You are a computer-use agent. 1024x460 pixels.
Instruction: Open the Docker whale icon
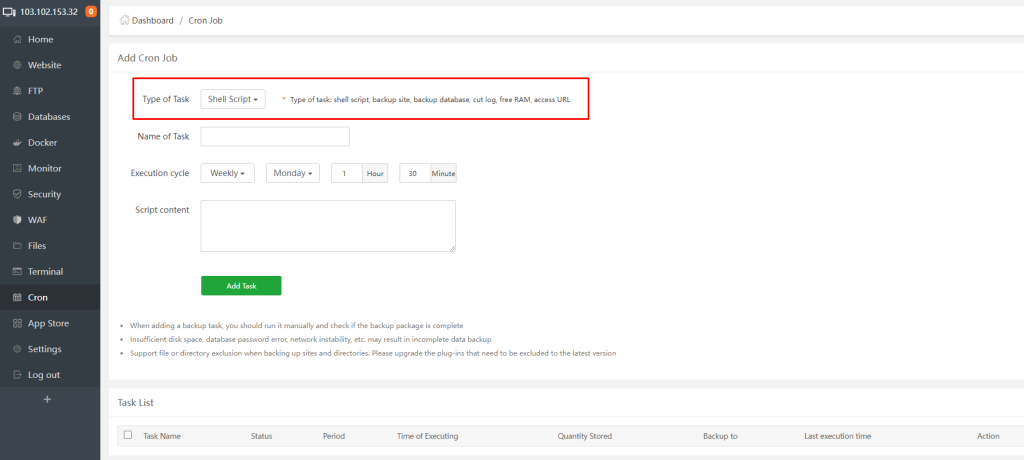click(x=17, y=143)
